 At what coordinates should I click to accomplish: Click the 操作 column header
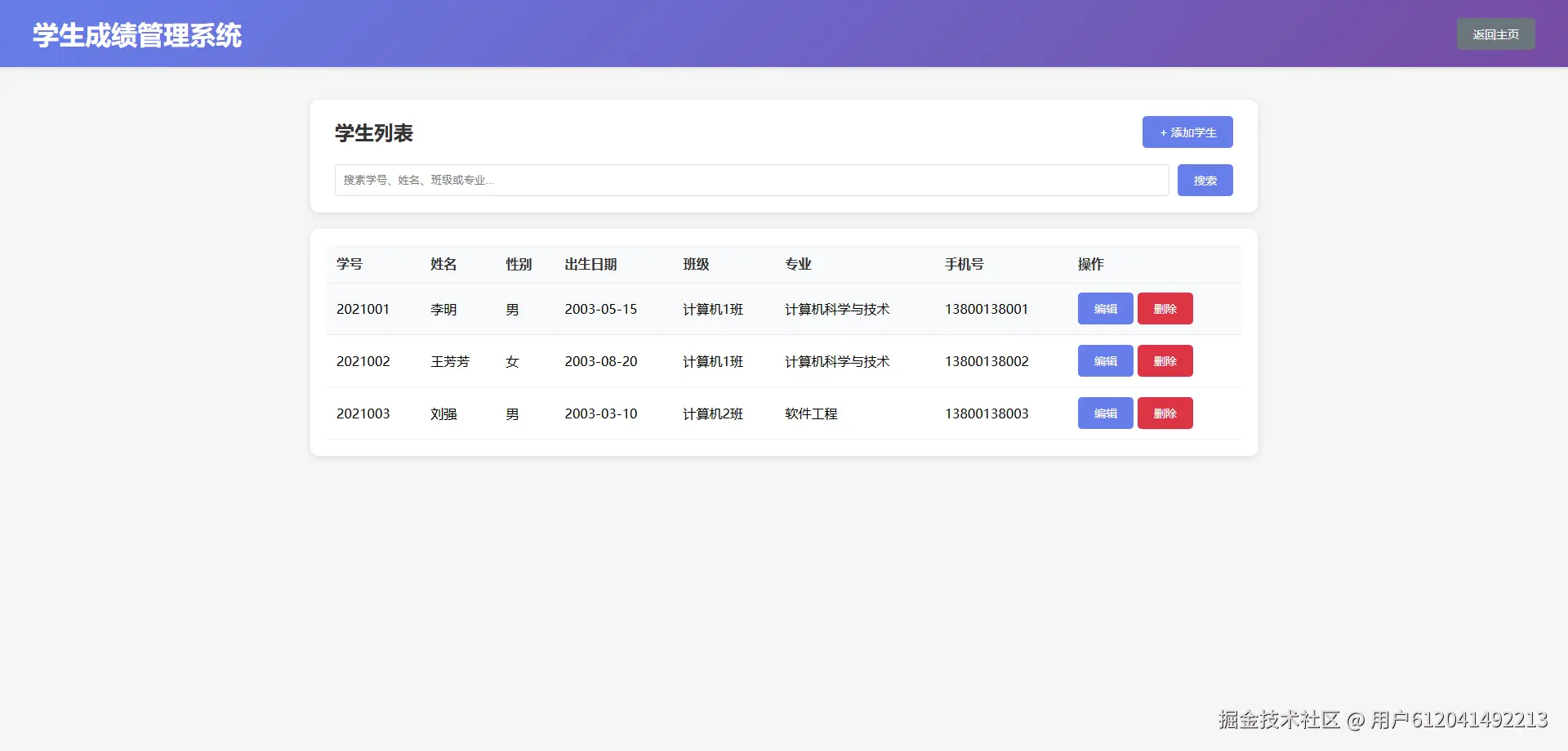1090,264
